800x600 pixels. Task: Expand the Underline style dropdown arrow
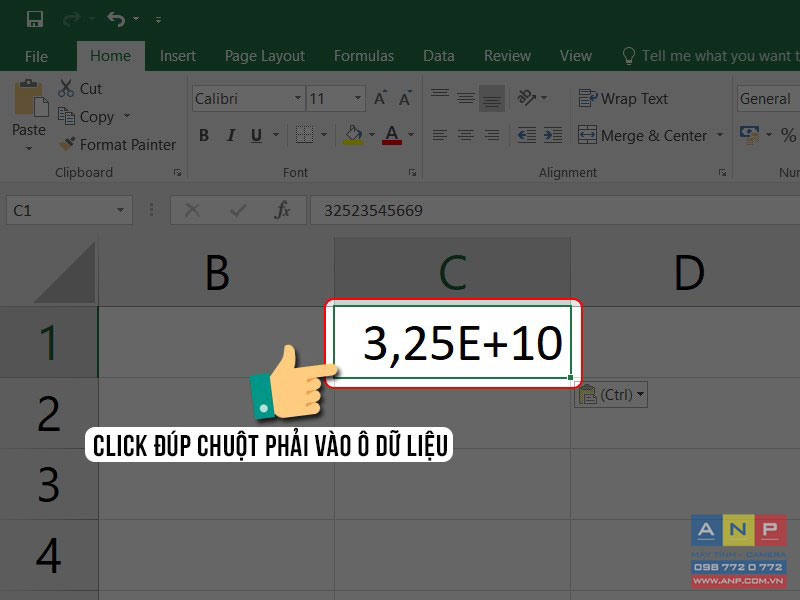tap(276, 135)
